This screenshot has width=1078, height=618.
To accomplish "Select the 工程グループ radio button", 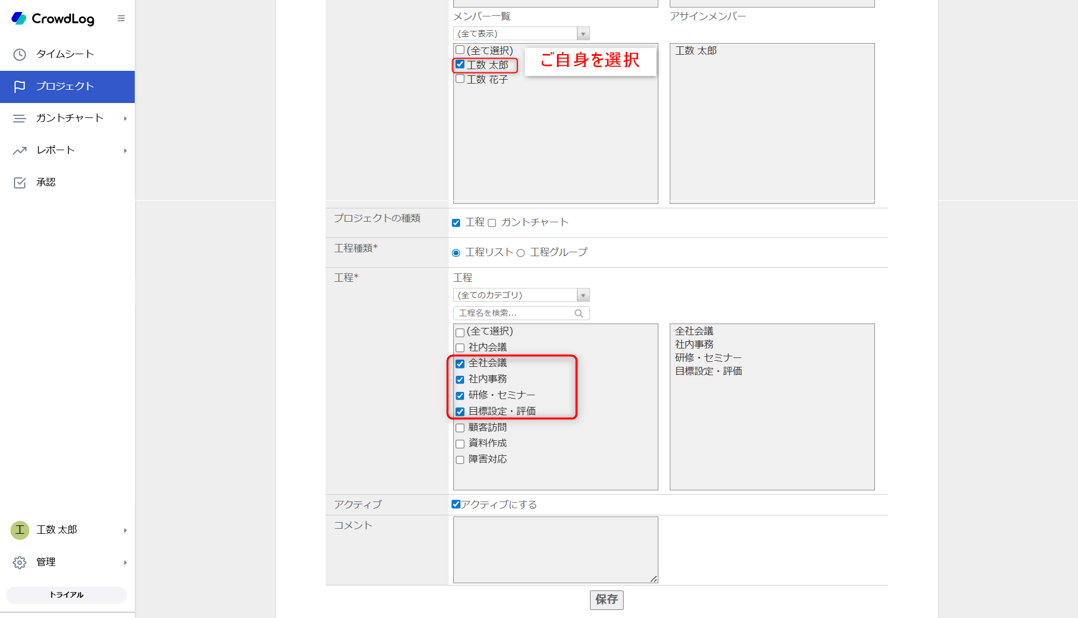I will (521, 253).
